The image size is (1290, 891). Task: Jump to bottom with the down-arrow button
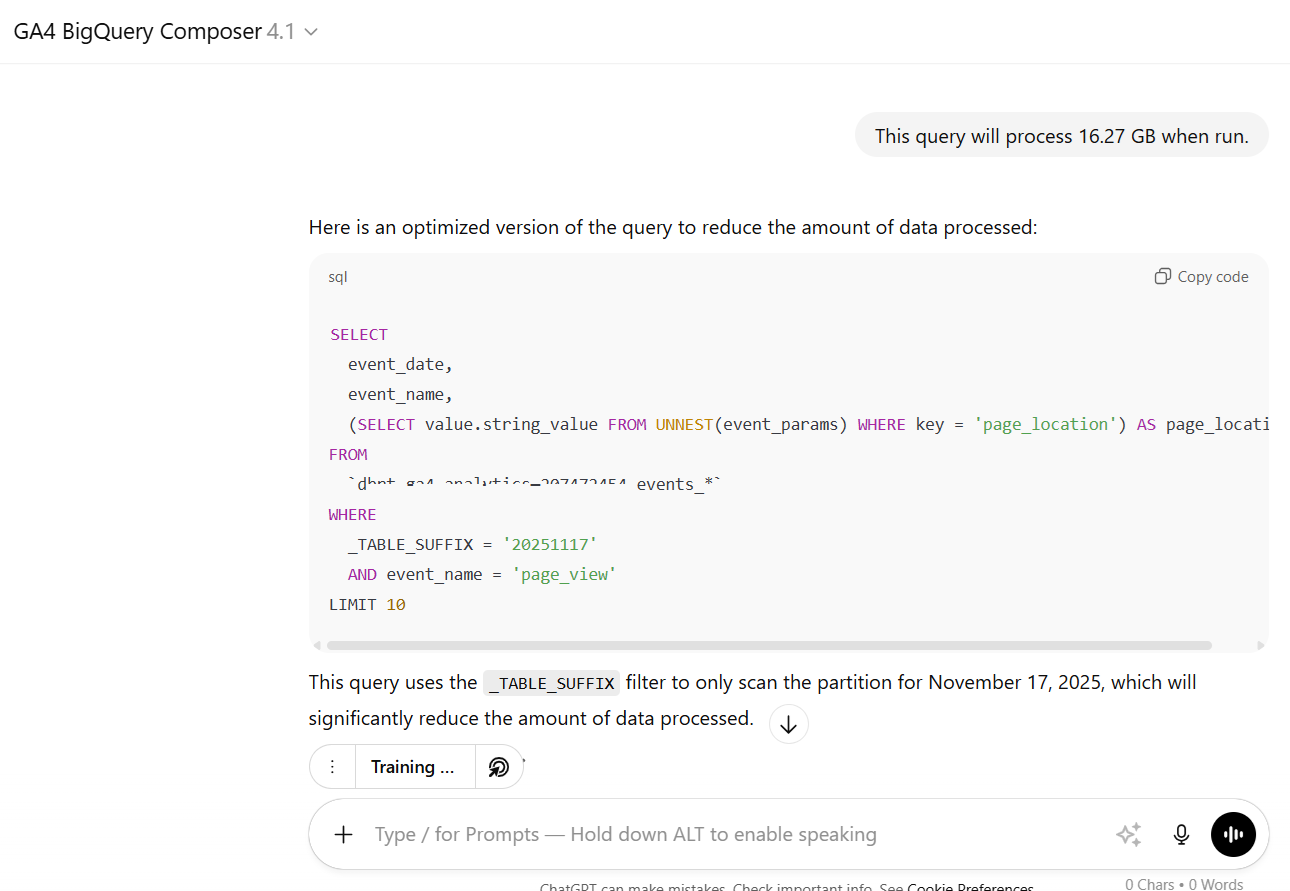pos(788,725)
